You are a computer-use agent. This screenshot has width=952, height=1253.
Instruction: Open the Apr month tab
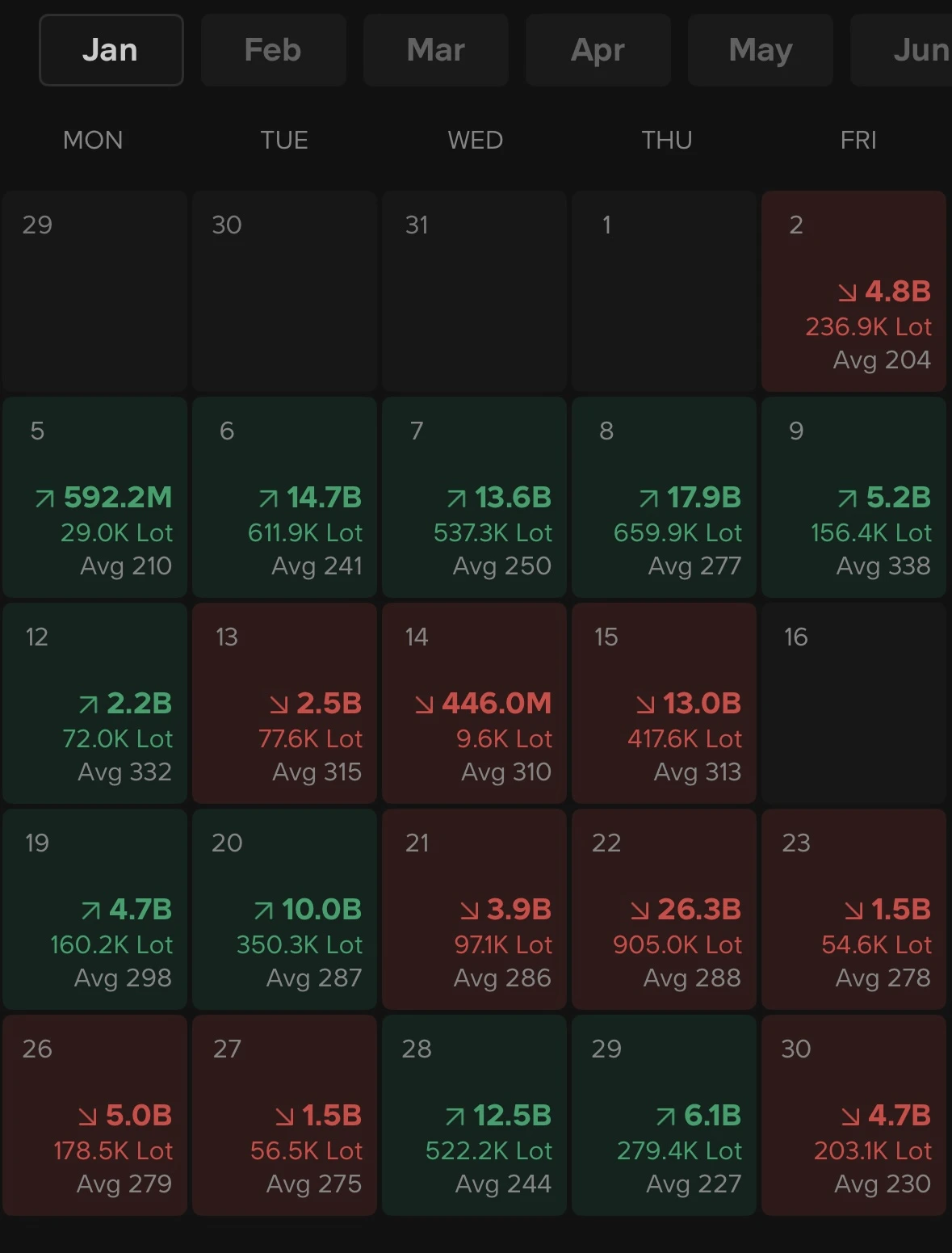click(x=598, y=50)
